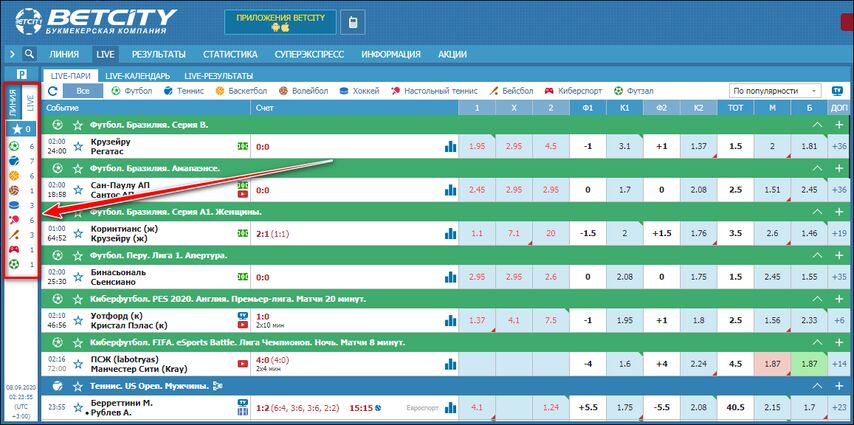Open statistics chart for Берреттини match
Viewport: 854px width, 425px height.
coord(450,408)
